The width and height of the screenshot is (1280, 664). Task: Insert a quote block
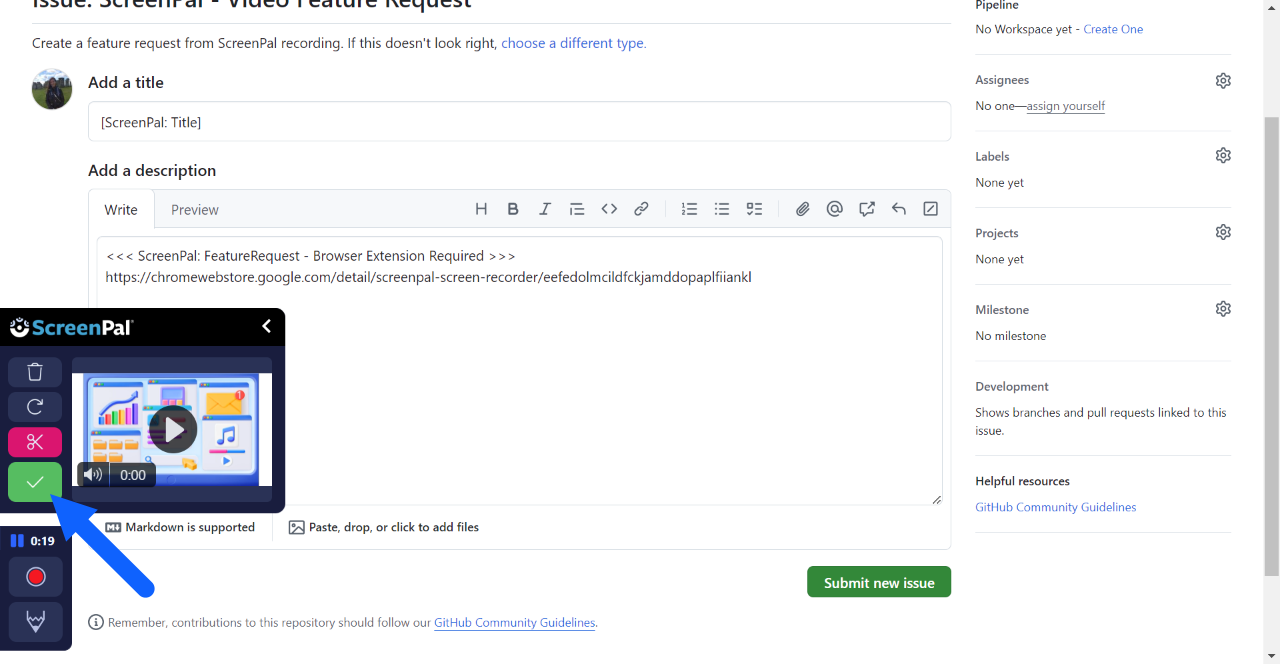tap(577, 209)
